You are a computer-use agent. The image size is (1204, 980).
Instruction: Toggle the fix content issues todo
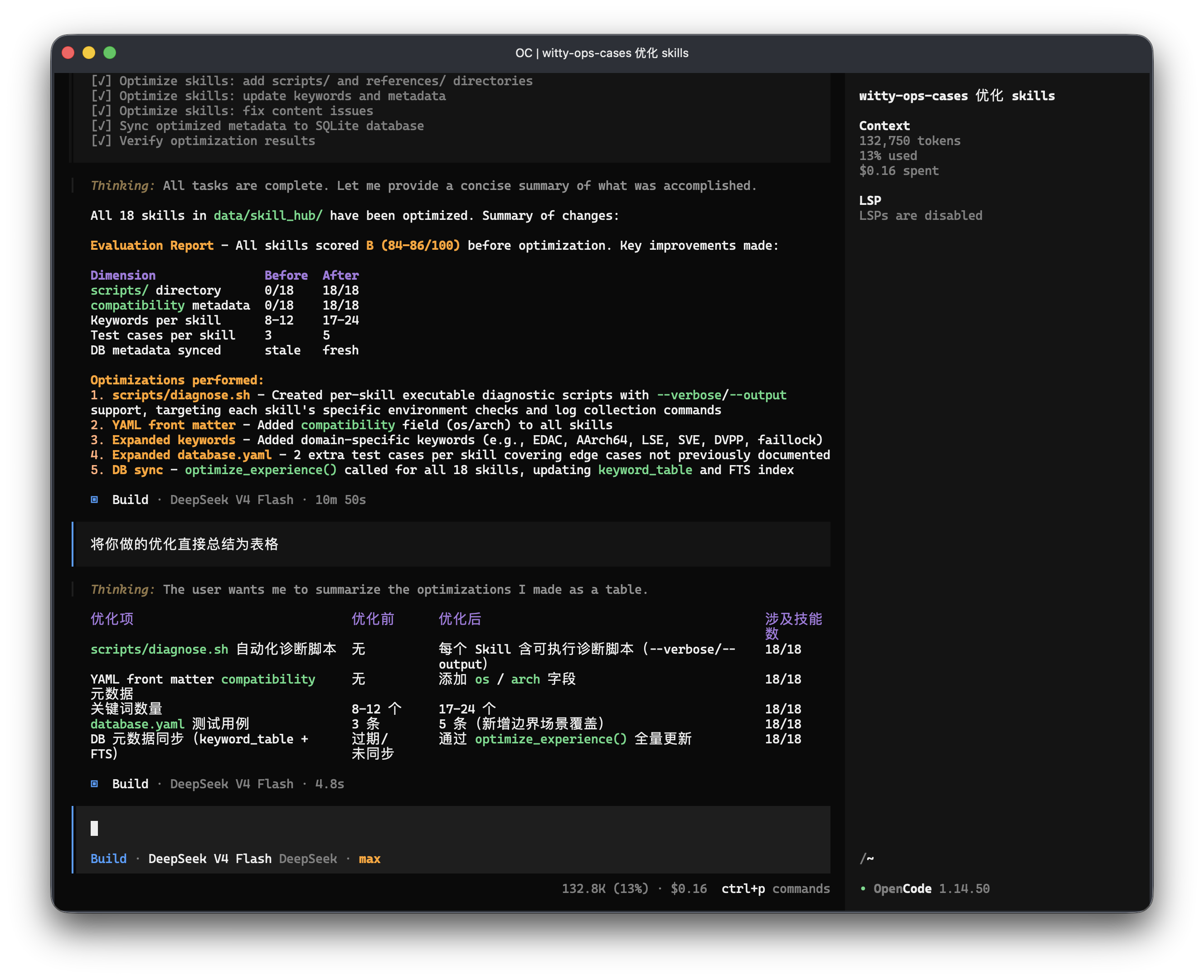(232, 111)
